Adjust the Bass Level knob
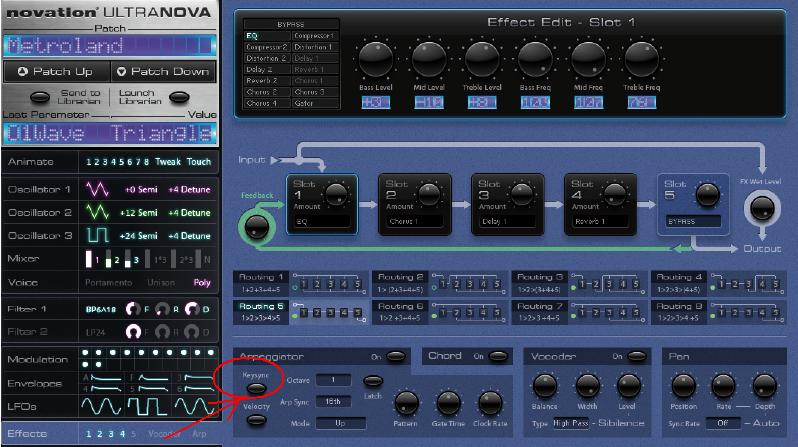 coord(376,60)
